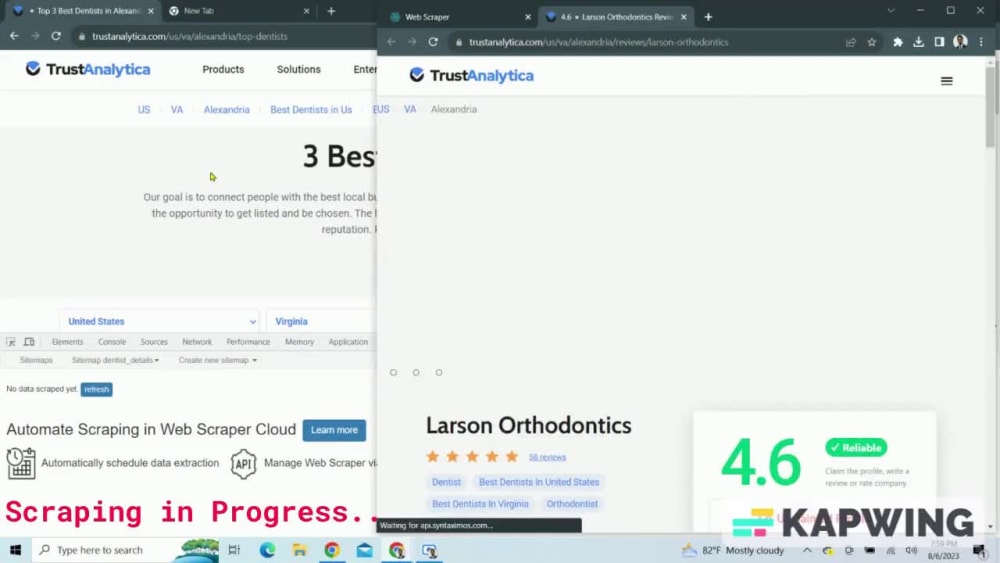Click the Best Dentists In Virginia tag
The image size is (1000, 563).
click(480, 504)
